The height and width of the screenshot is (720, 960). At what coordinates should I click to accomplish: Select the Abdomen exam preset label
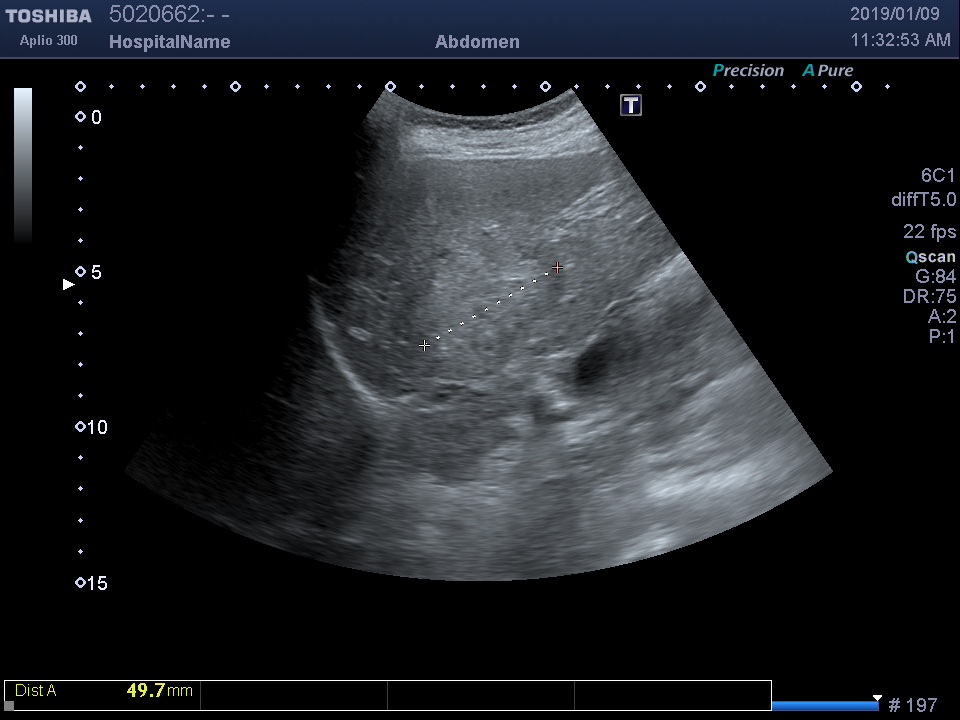click(477, 42)
